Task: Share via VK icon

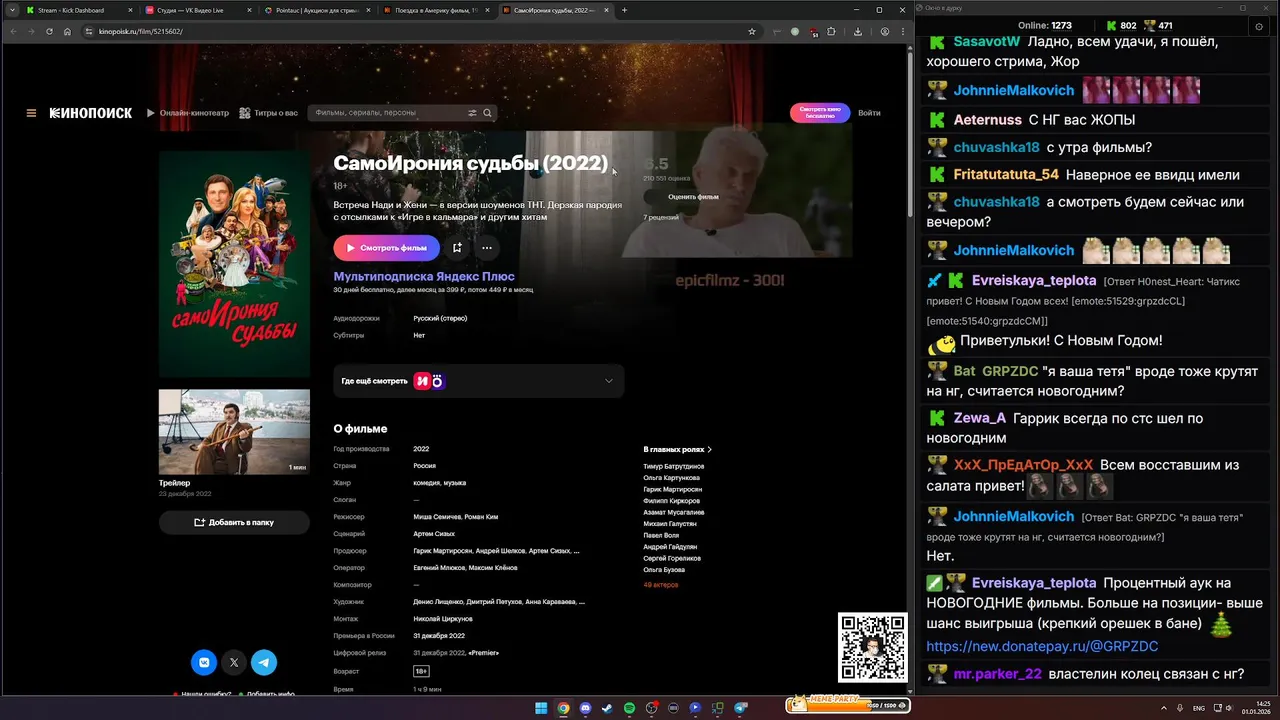Action: click(204, 662)
